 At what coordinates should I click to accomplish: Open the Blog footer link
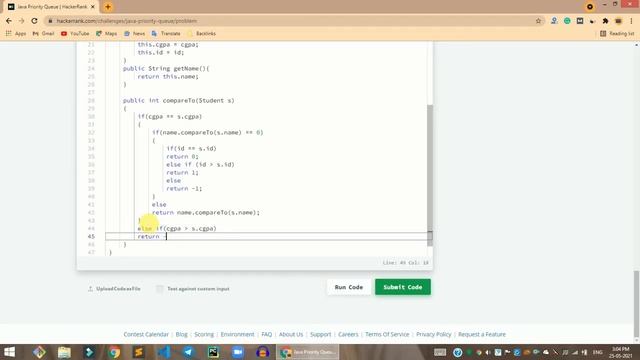(x=182, y=334)
